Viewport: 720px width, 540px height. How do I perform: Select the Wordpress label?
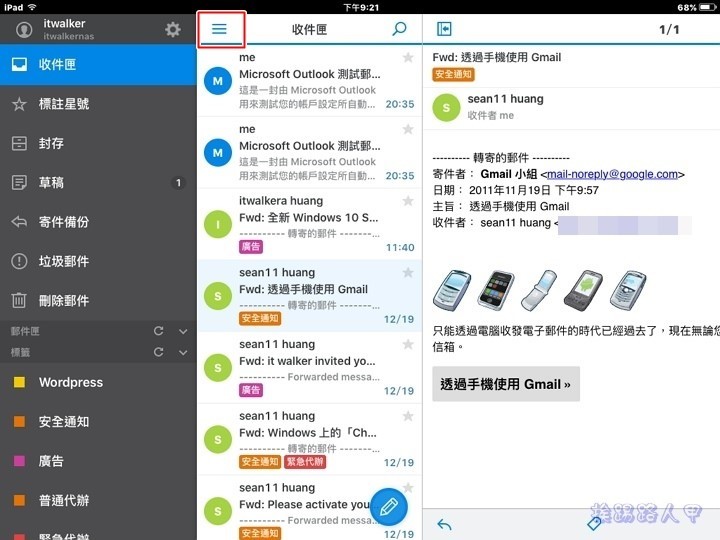pyautogui.click(x=98, y=382)
